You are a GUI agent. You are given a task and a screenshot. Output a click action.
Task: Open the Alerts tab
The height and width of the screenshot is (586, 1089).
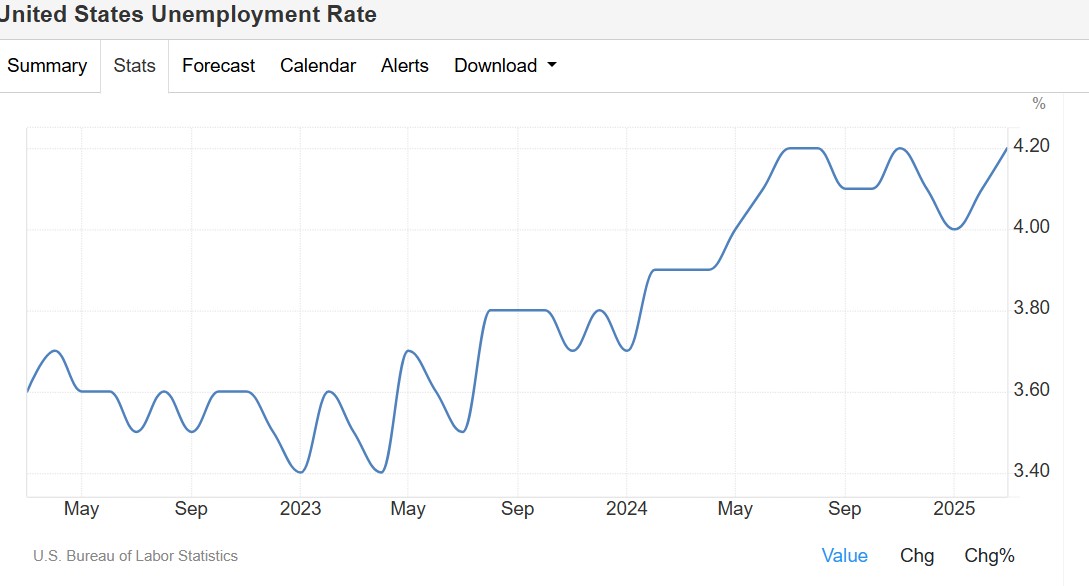pyautogui.click(x=404, y=66)
